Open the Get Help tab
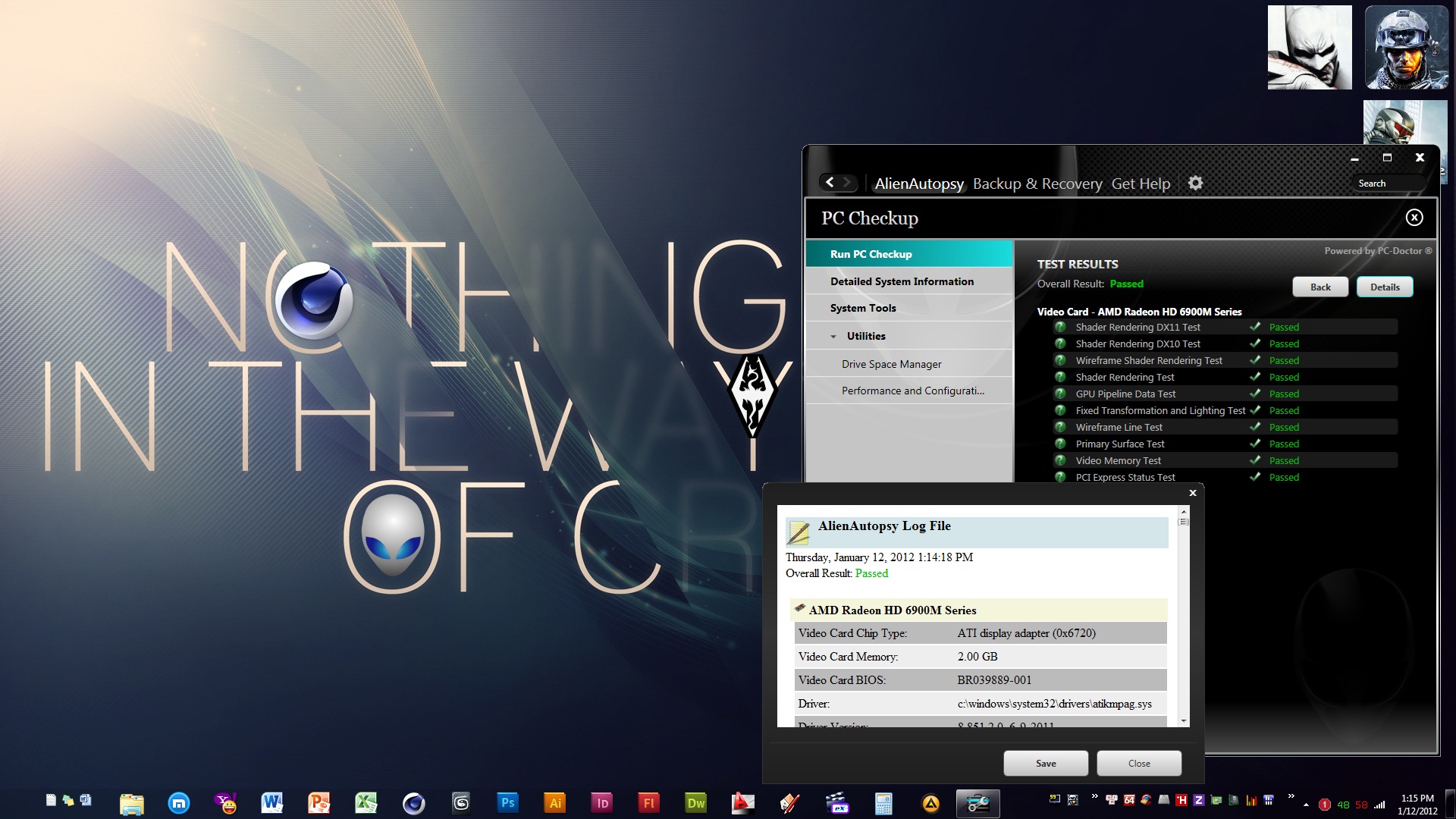This screenshot has width=1456, height=819. click(x=1141, y=184)
